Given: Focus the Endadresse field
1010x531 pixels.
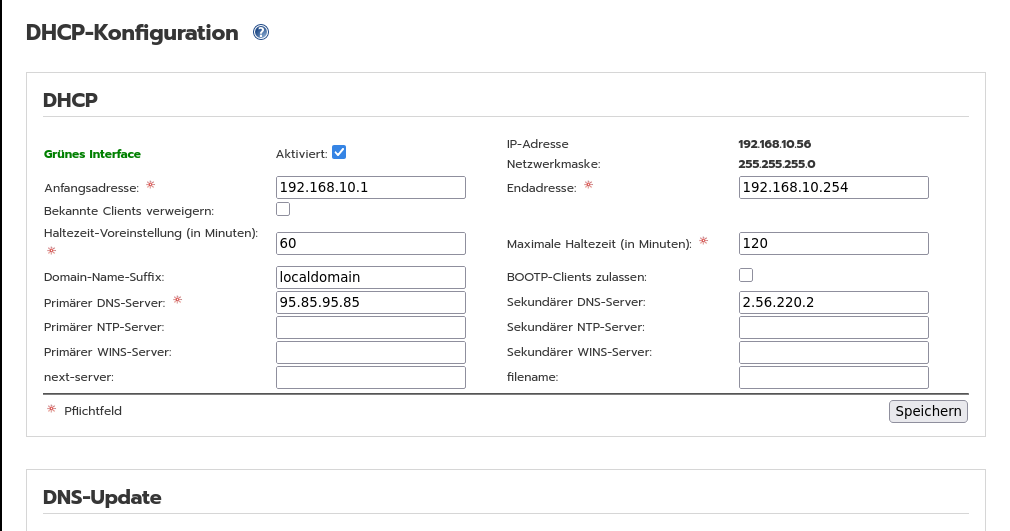Looking at the screenshot, I should [833, 187].
